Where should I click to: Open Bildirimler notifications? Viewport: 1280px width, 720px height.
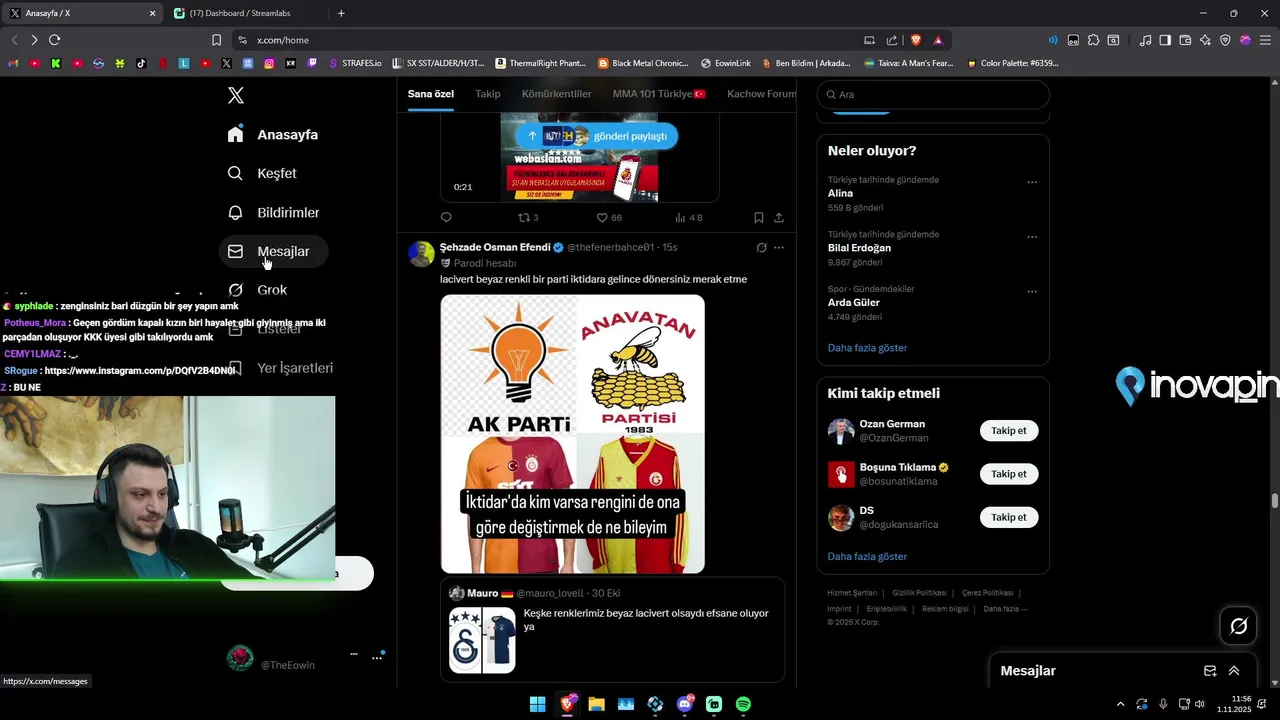(x=273, y=212)
